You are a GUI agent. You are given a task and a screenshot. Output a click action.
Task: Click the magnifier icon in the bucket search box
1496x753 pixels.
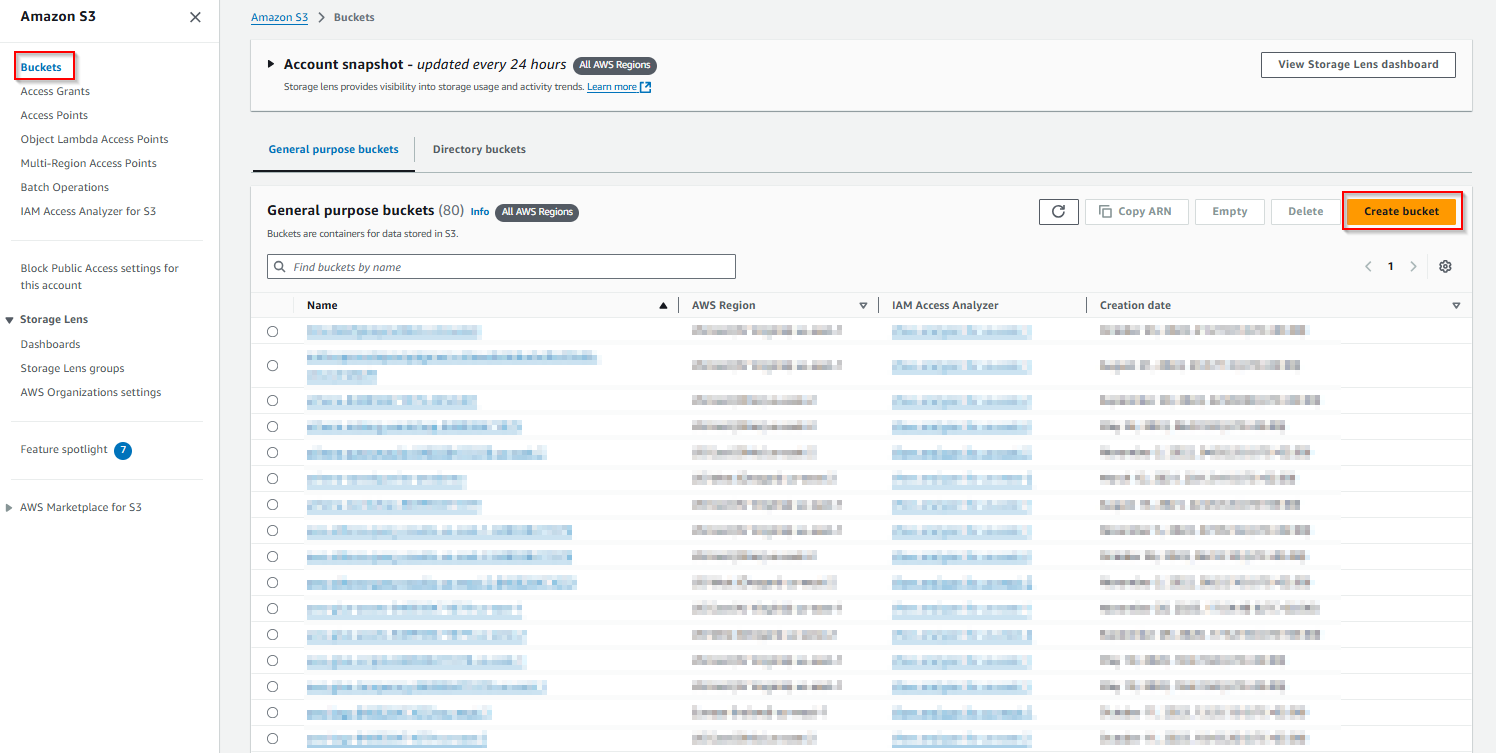coord(279,267)
